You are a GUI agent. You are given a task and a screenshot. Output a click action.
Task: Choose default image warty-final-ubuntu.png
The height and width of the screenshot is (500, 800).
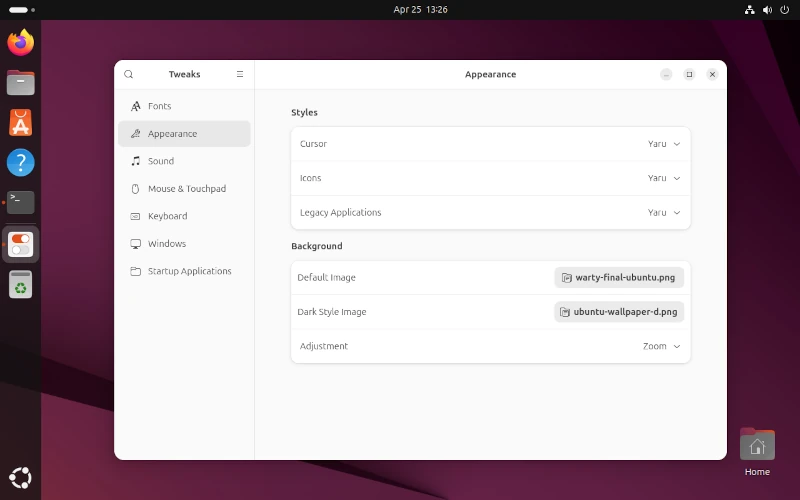(x=619, y=278)
